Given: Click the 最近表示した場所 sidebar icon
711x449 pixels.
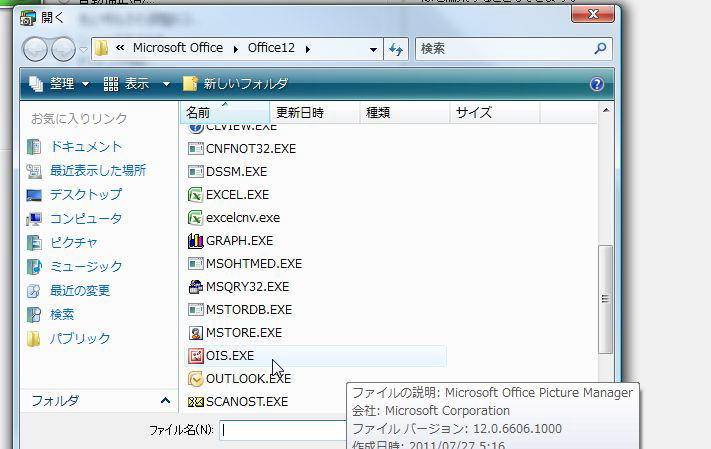Looking at the screenshot, I should (34, 171).
